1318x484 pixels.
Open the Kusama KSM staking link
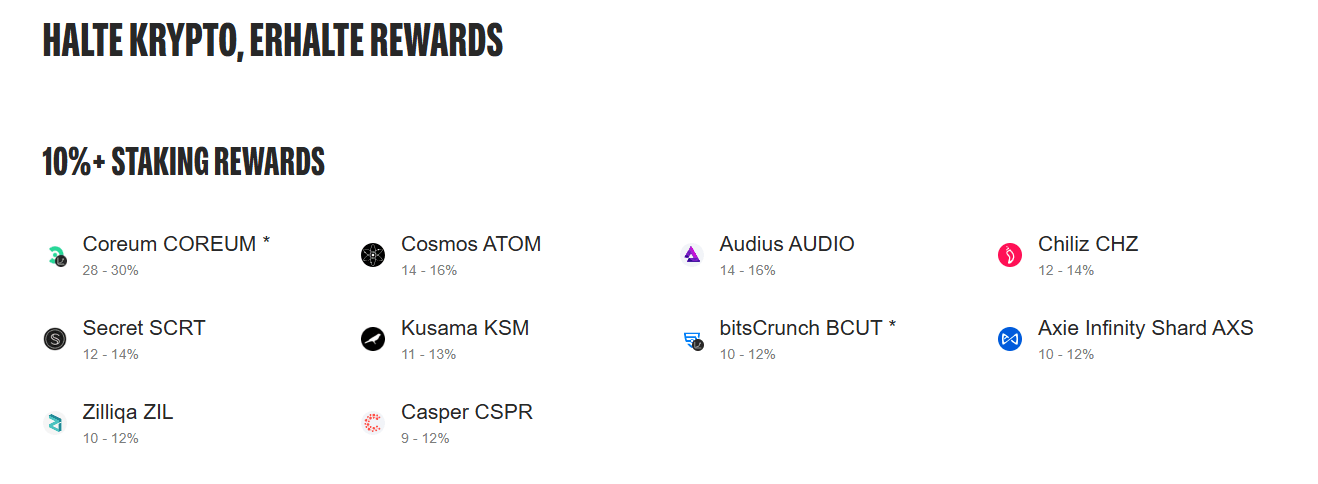[465, 328]
